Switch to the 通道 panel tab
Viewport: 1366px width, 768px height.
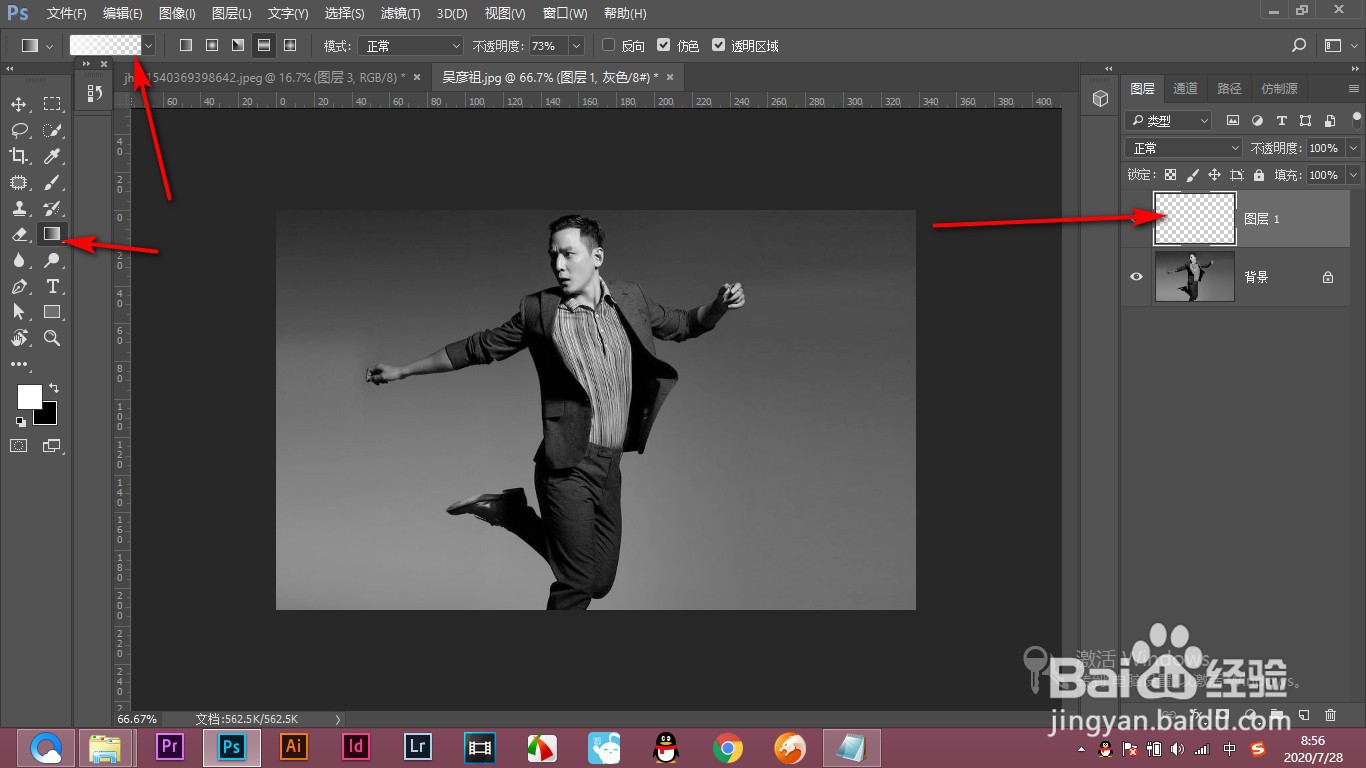coord(1185,89)
